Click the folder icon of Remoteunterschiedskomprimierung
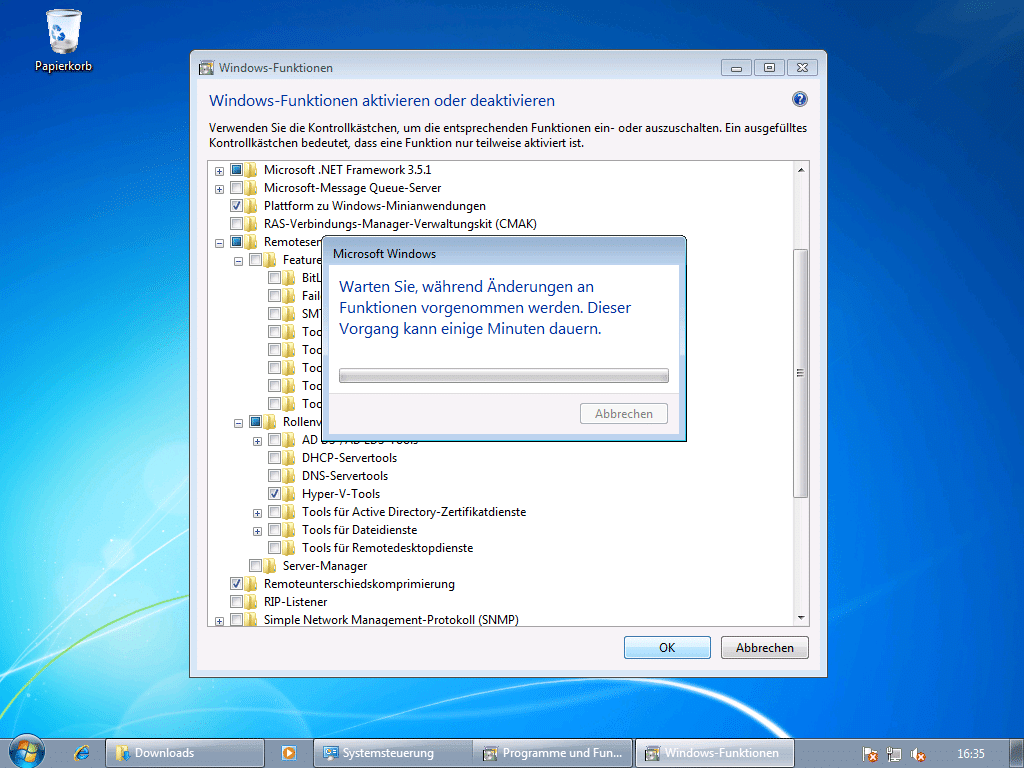 coord(251,584)
